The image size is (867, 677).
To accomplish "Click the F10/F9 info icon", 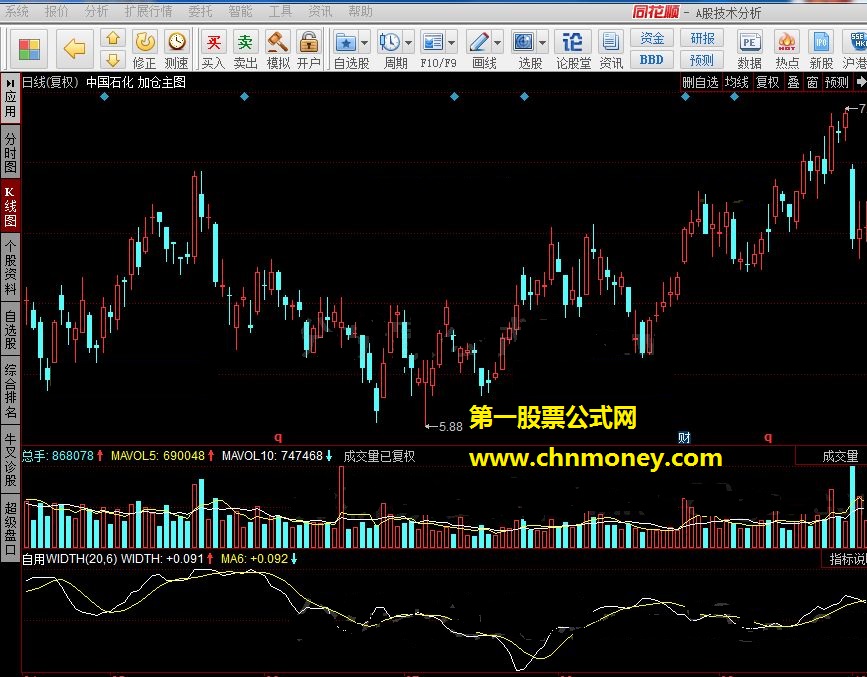I will 433,42.
